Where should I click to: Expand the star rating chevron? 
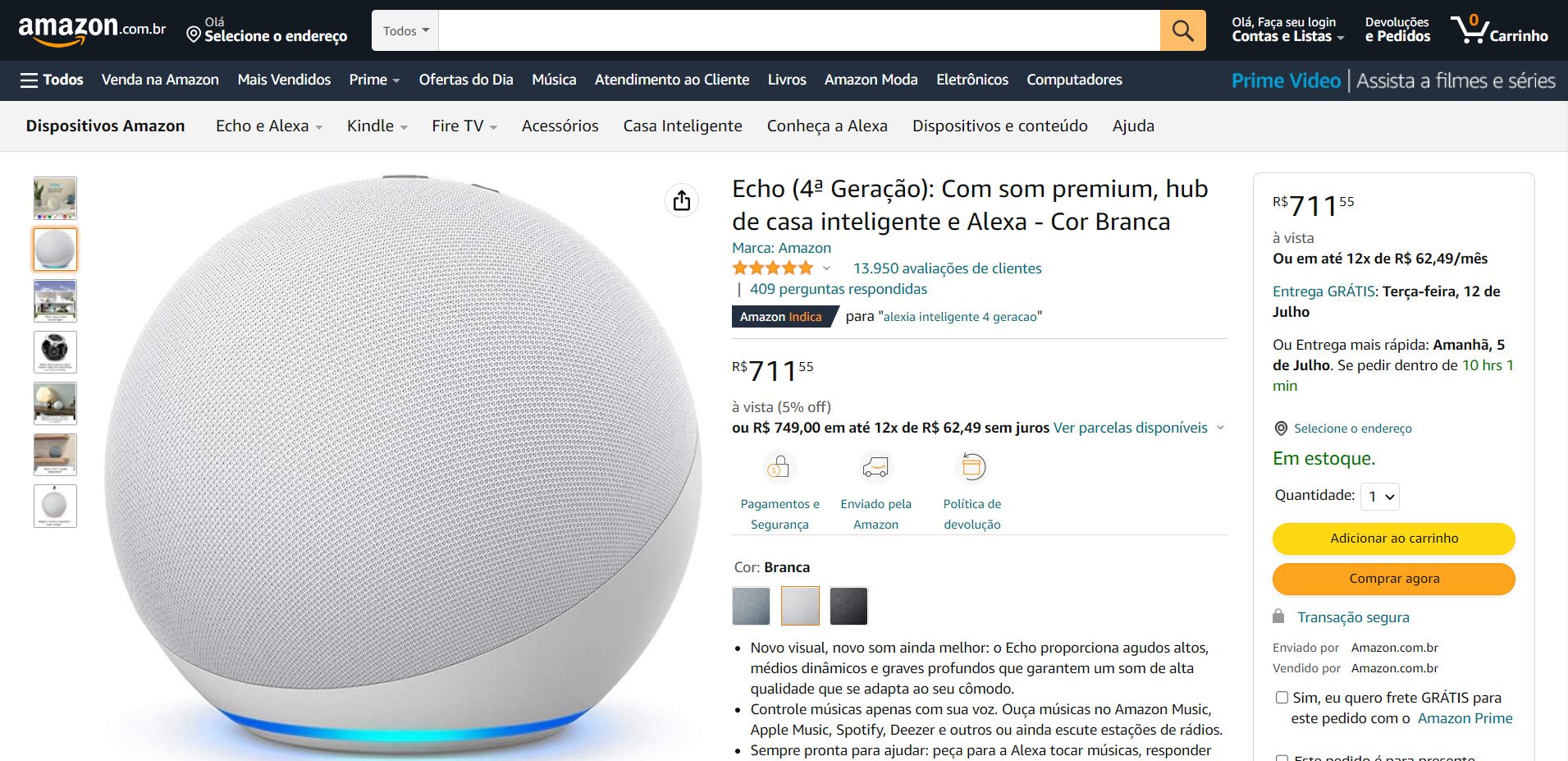(826, 268)
